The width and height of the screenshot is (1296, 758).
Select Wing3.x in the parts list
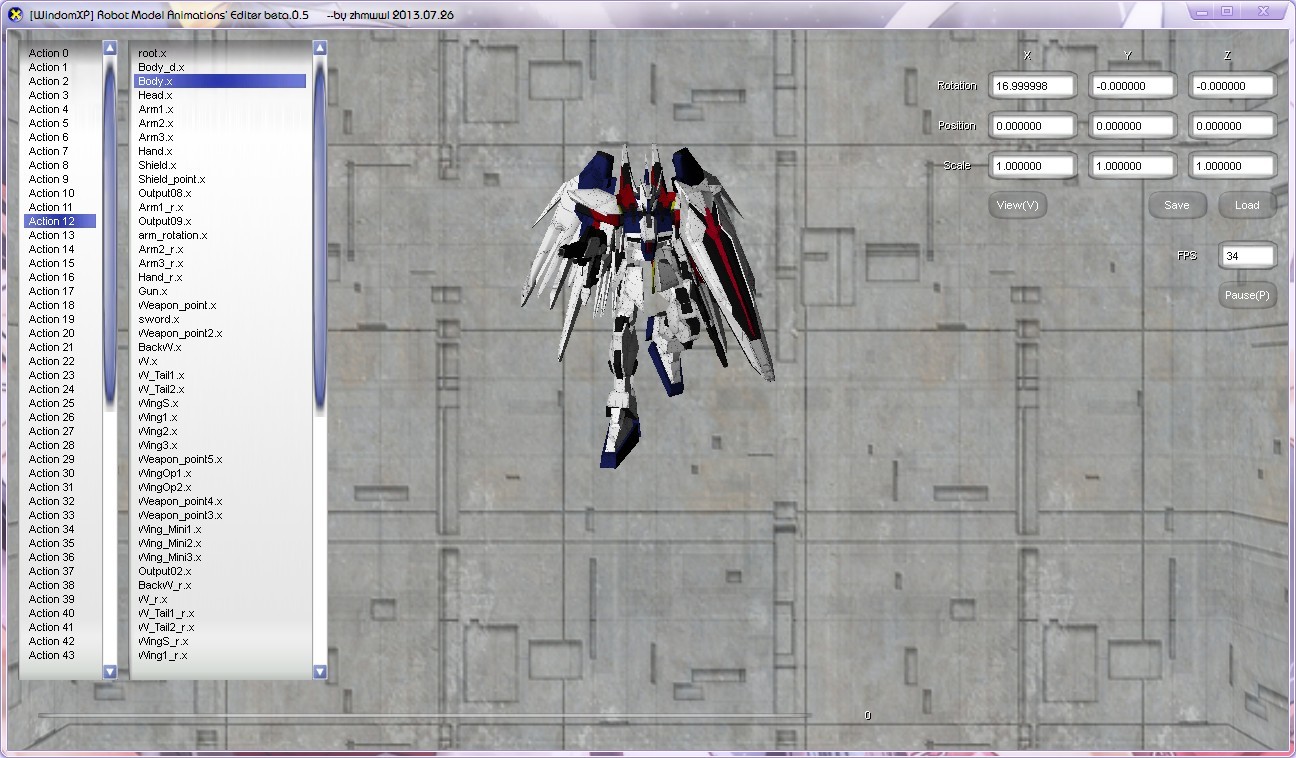[220, 445]
